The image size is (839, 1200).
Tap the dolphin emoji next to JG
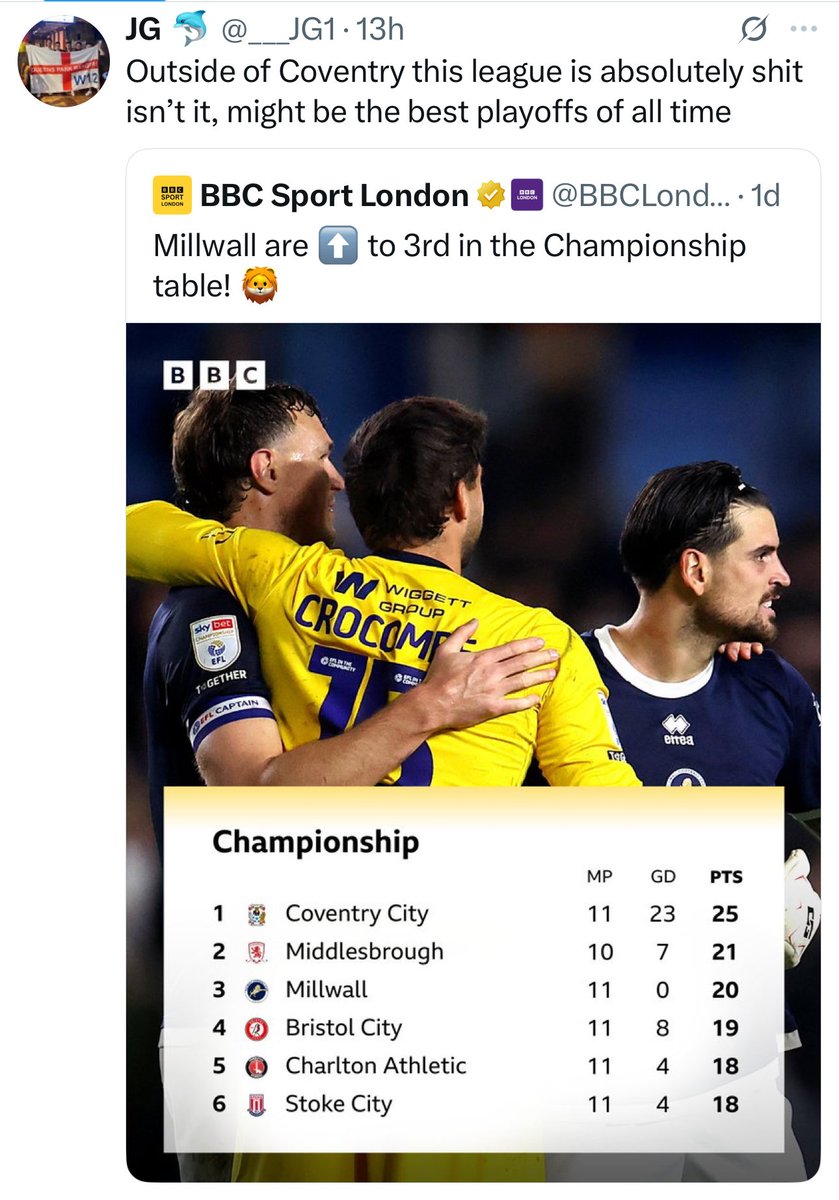coord(189,30)
